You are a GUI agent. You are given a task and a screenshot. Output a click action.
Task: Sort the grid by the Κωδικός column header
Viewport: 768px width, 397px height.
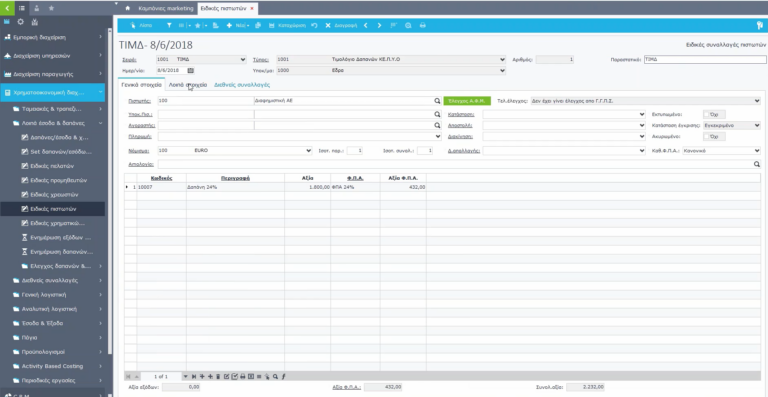click(161, 178)
